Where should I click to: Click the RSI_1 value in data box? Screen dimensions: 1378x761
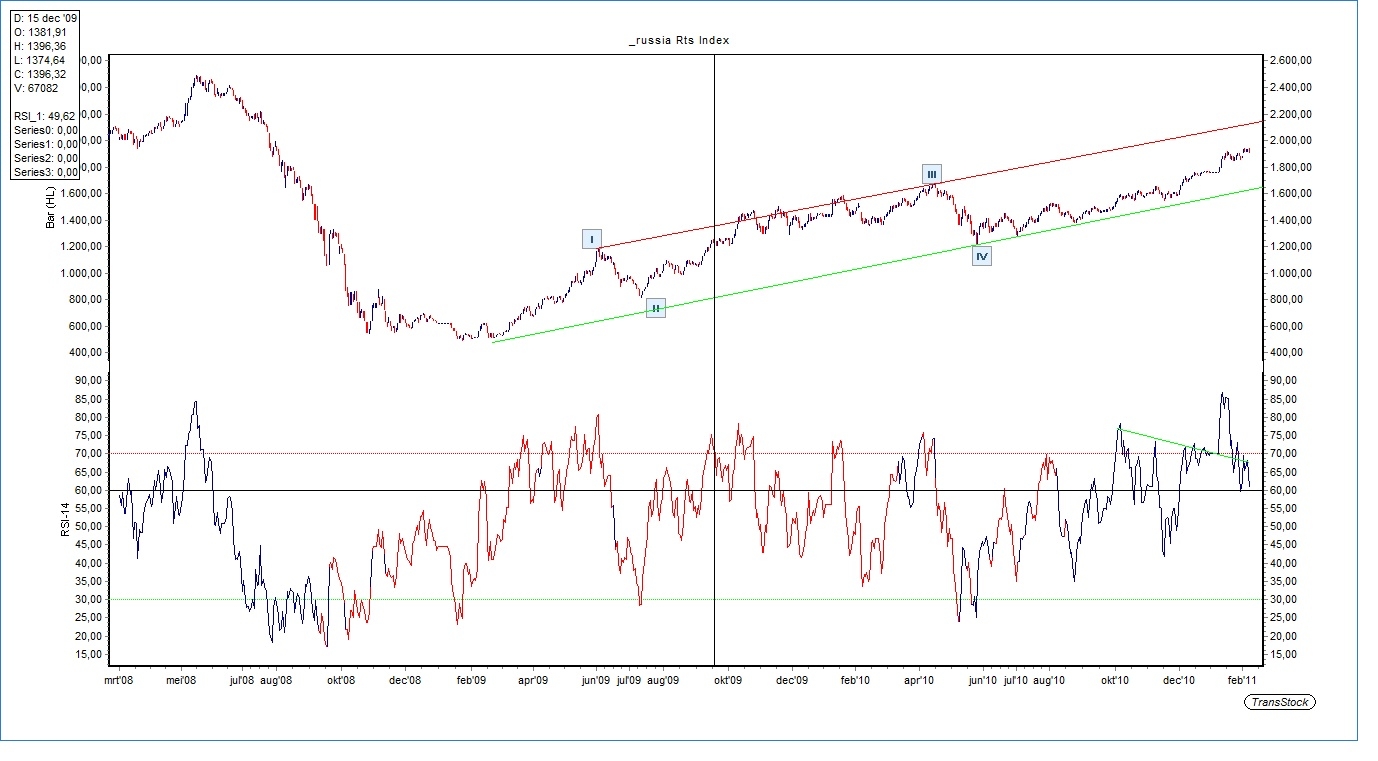45,116
